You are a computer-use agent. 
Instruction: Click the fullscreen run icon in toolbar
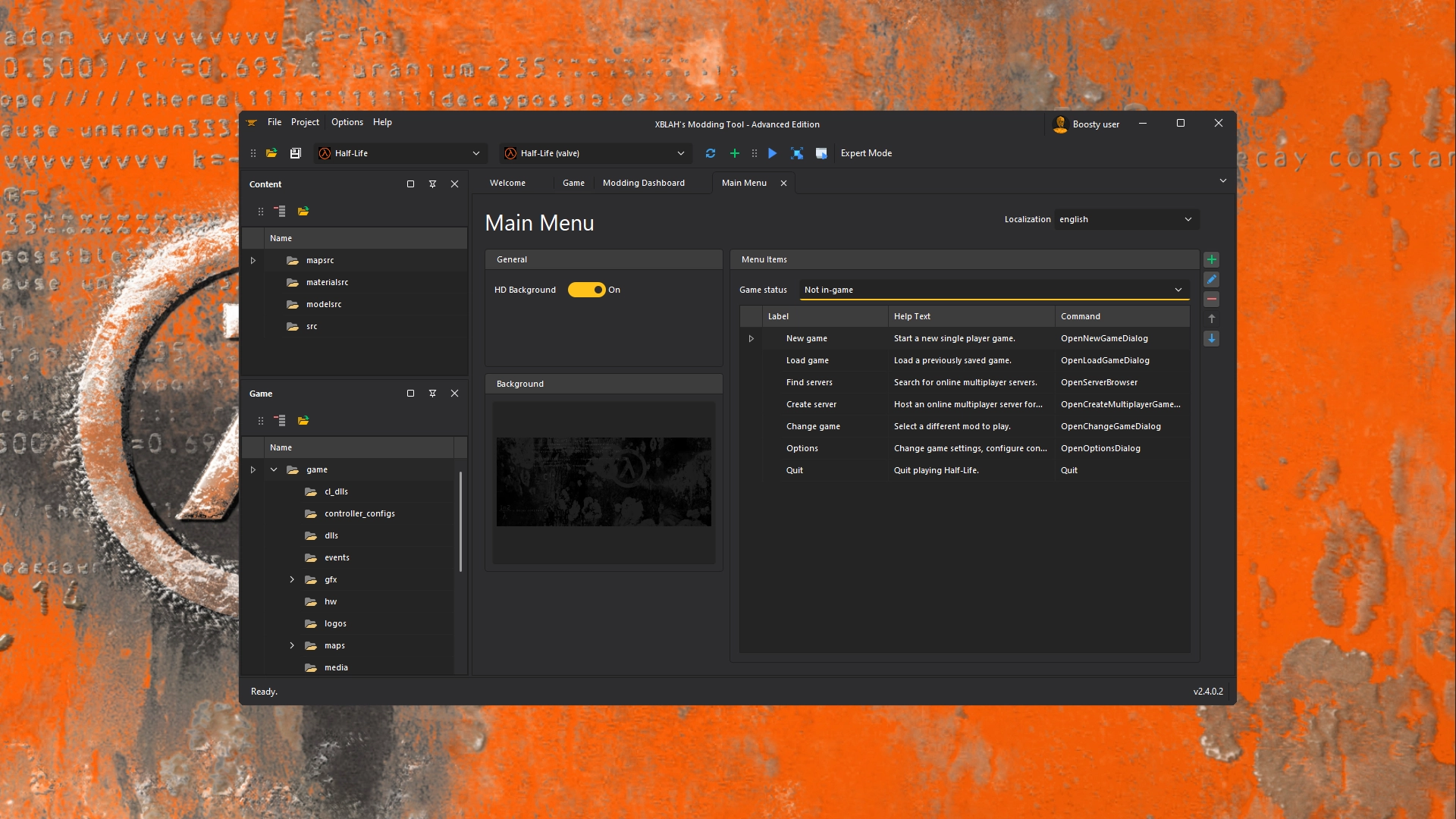coord(797,153)
